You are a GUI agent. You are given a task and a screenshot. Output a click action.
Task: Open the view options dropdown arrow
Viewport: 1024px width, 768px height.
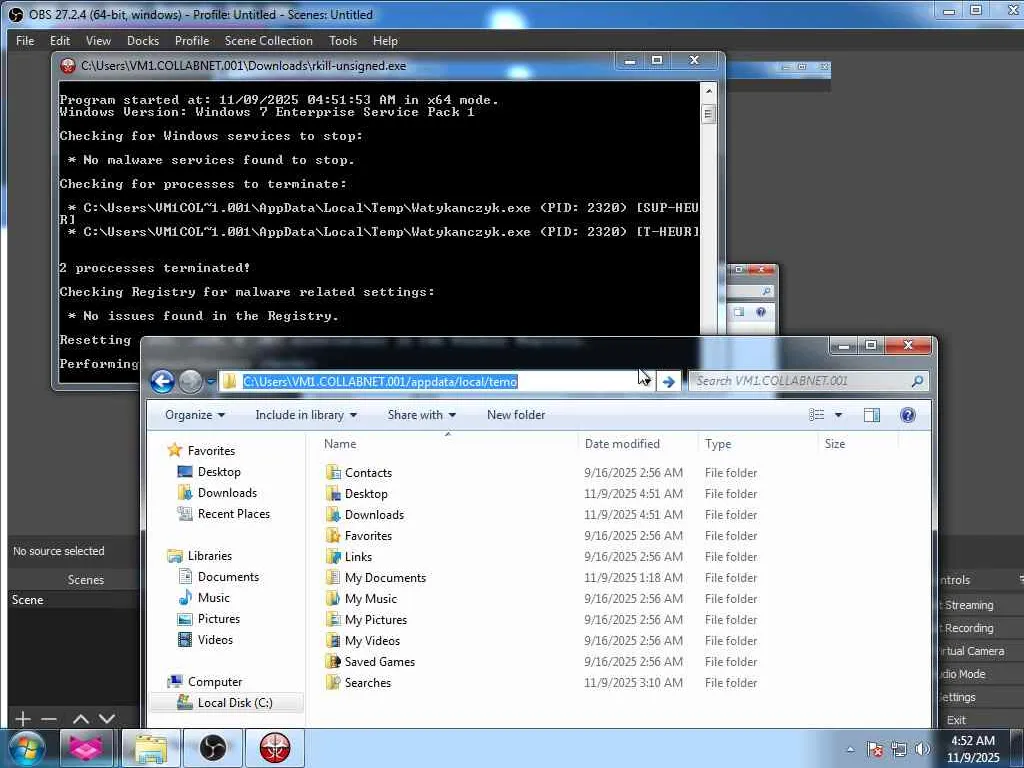pos(839,415)
